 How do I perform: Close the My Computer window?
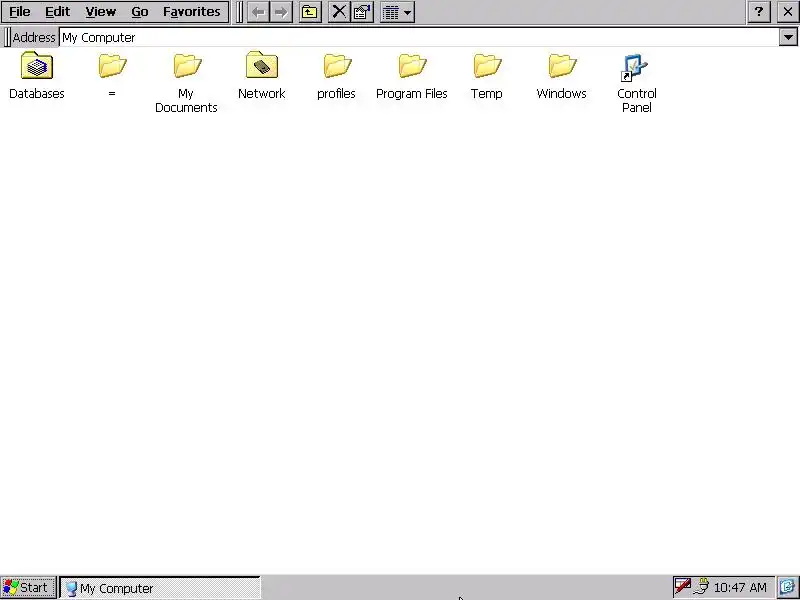pos(787,12)
